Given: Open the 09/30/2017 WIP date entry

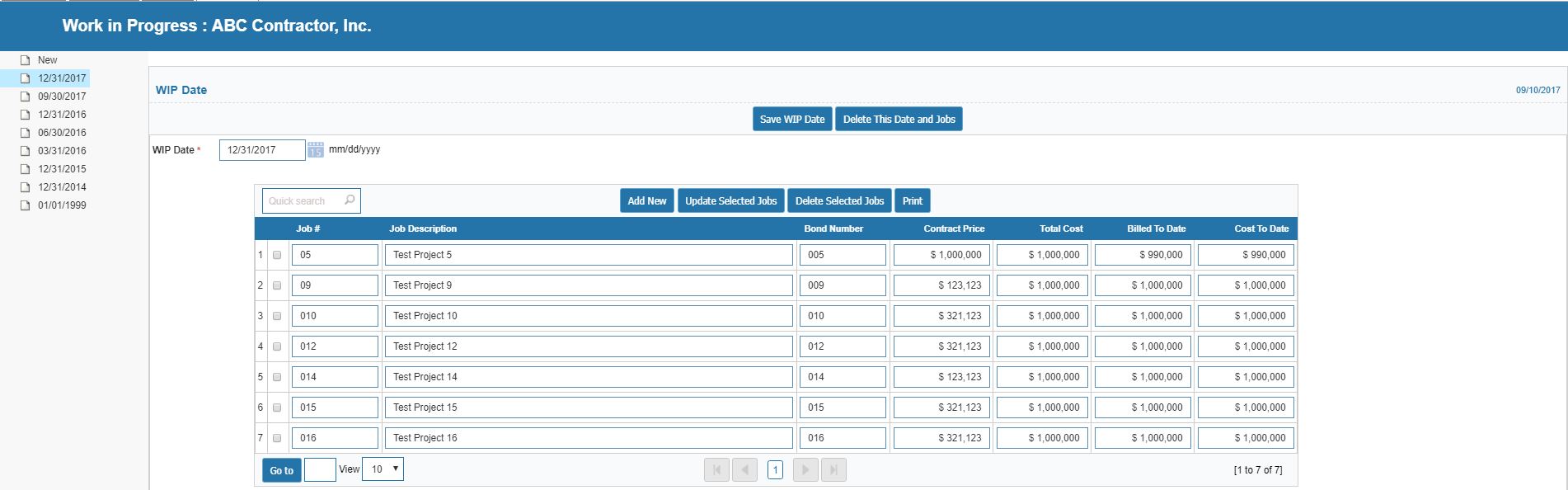Looking at the screenshot, I should (x=62, y=97).
